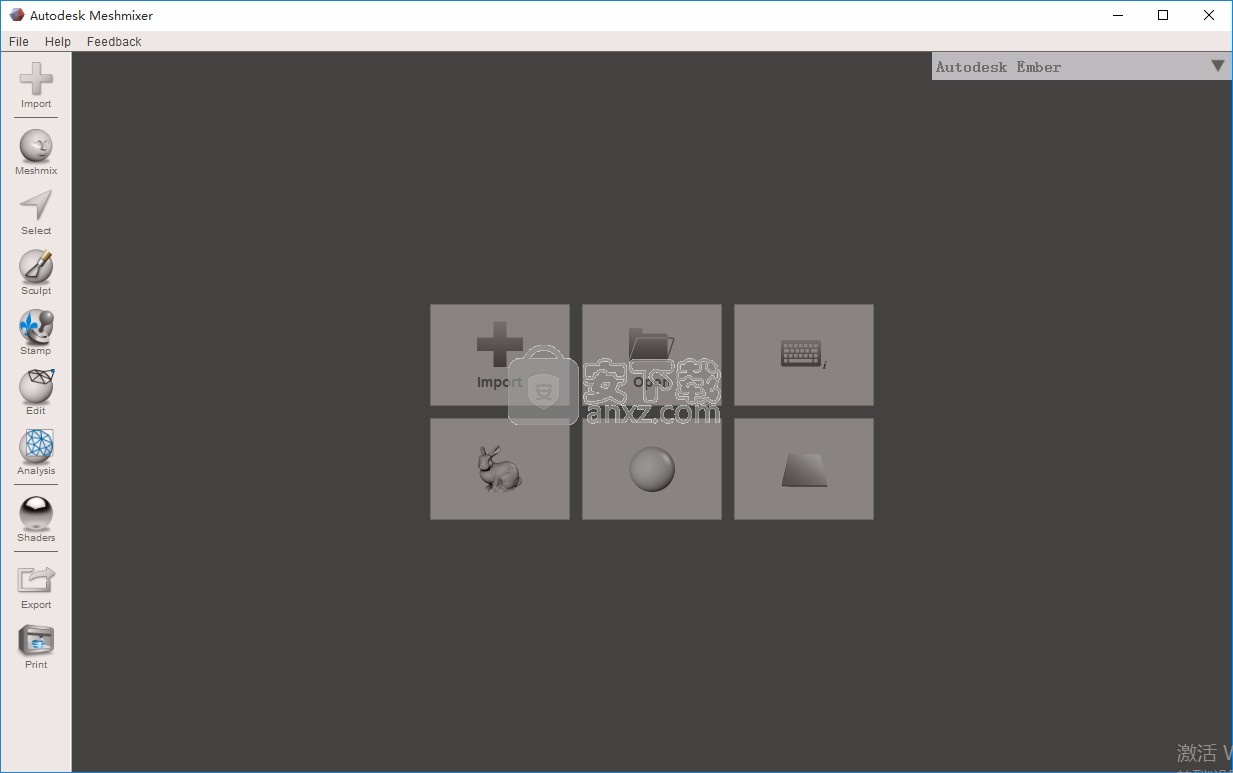1233x773 pixels.
Task: Maximize the Meshmixer window
Action: coord(1163,15)
